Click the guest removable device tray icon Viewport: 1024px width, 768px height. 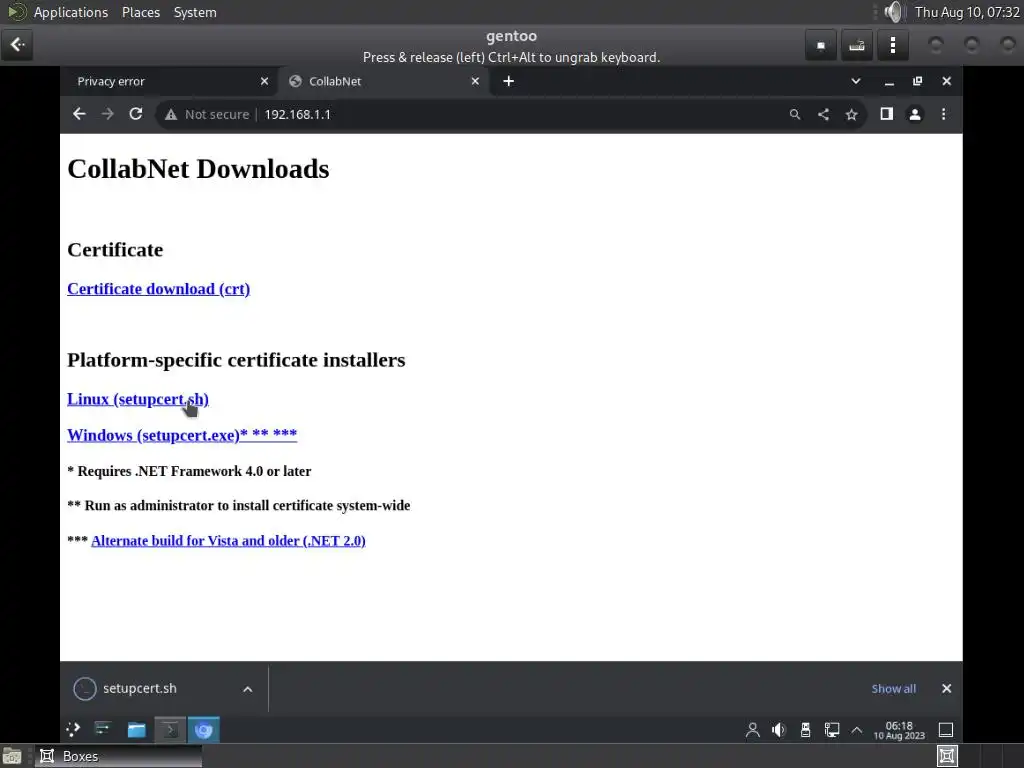point(805,729)
